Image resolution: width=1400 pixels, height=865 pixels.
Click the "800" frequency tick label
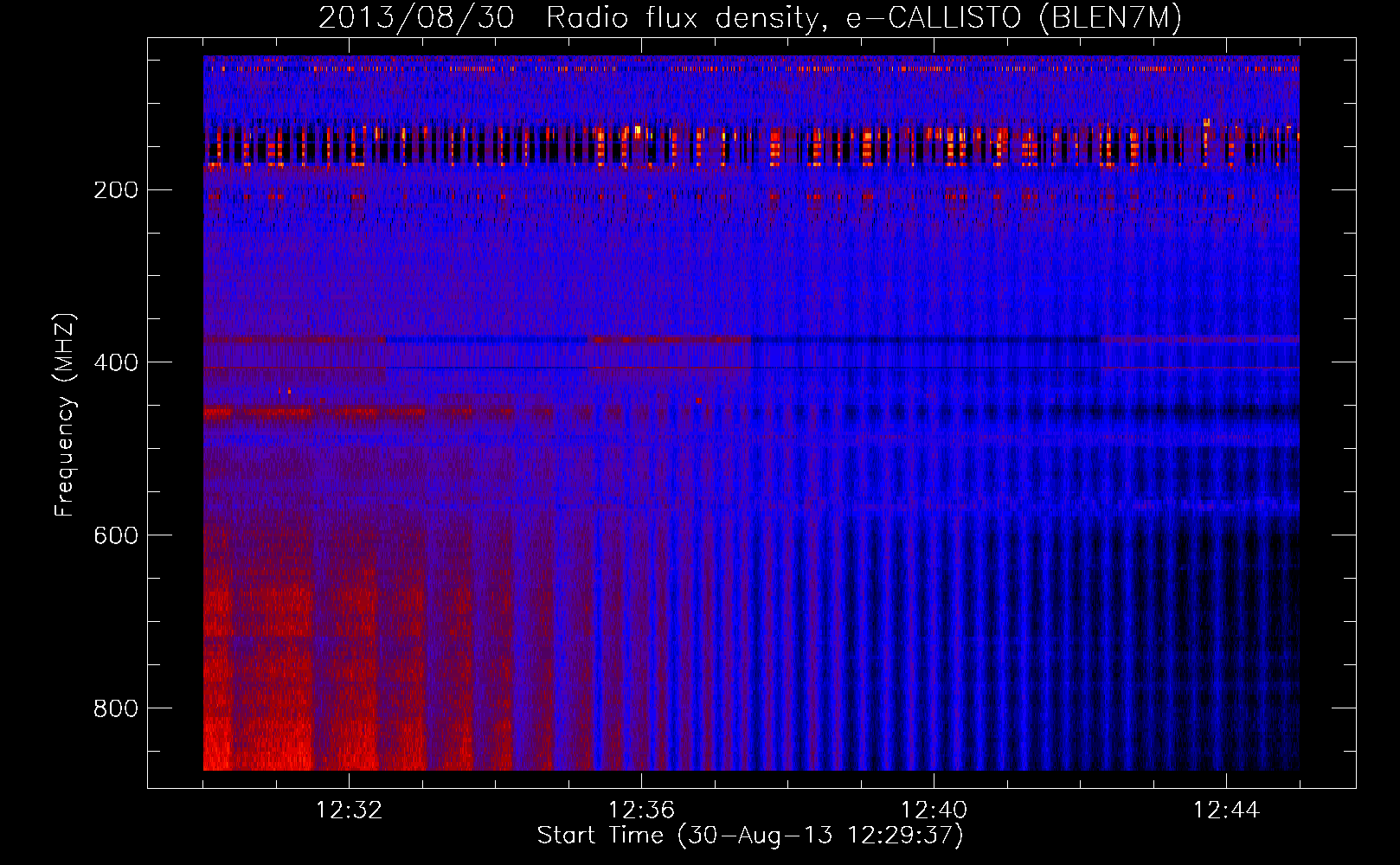116,708
